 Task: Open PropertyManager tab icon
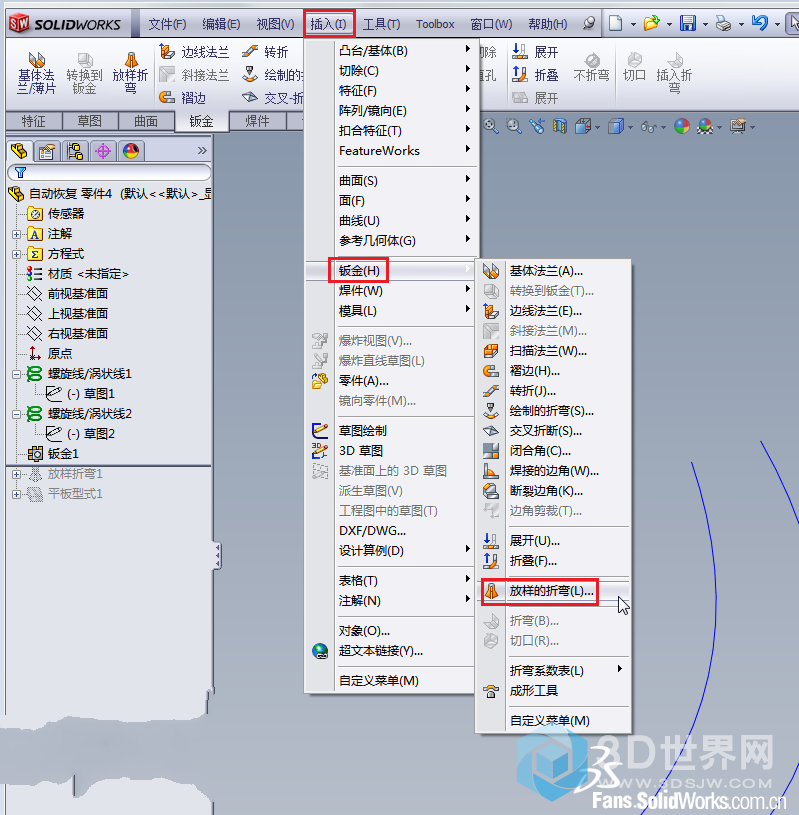(x=47, y=151)
